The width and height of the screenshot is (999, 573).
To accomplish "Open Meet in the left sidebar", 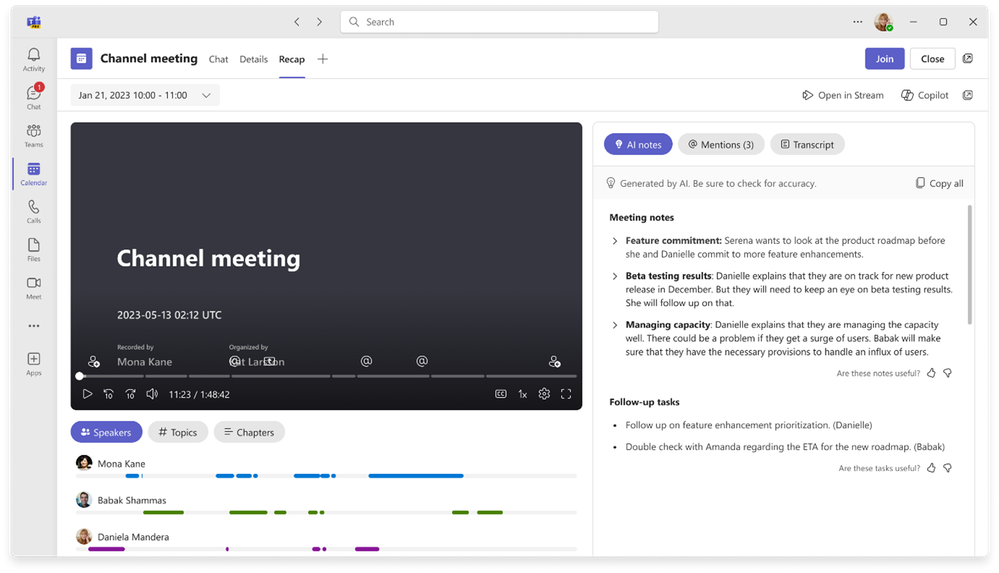I will (x=34, y=287).
